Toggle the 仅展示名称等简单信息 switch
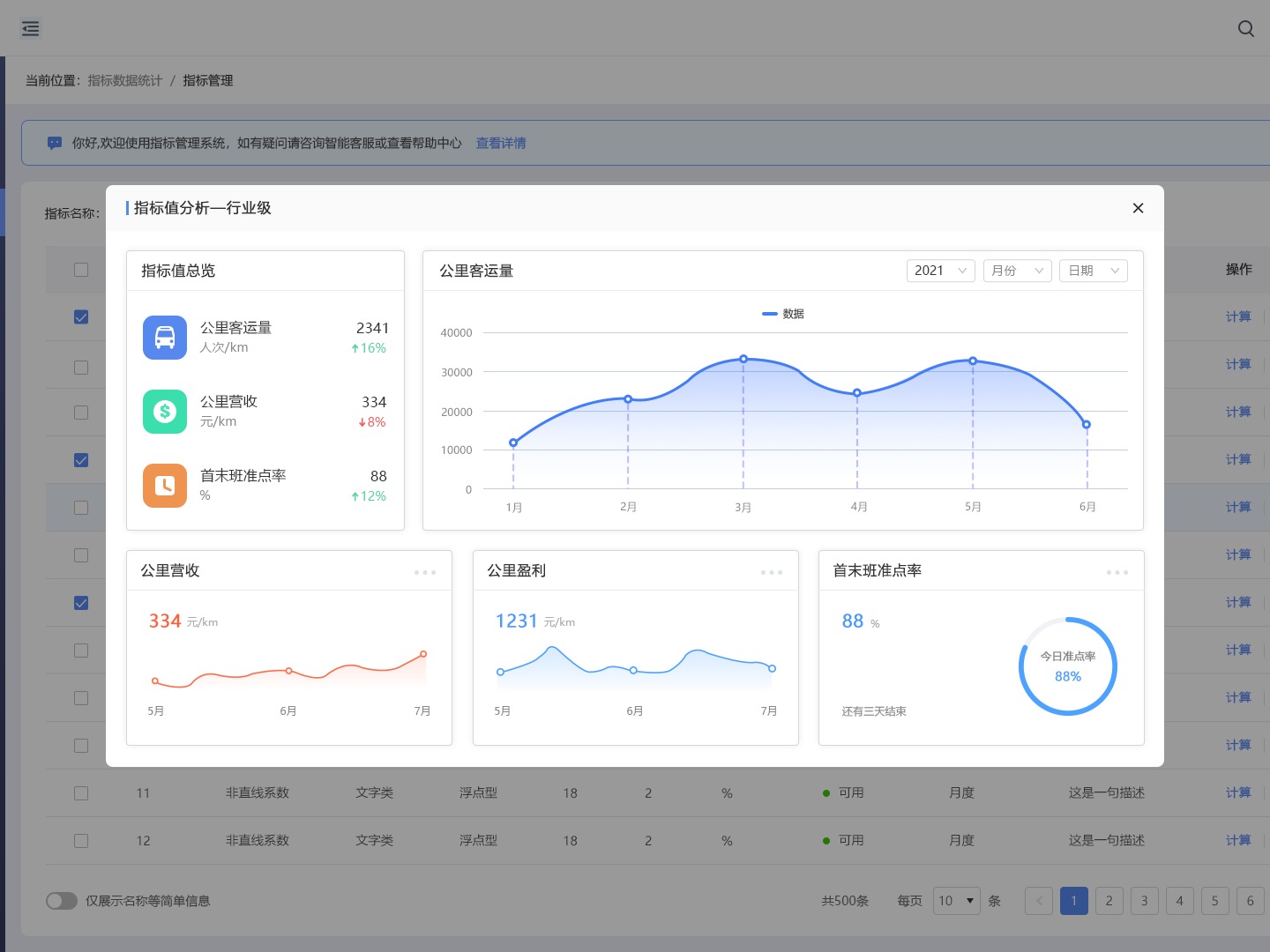The height and width of the screenshot is (952, 1270). tap(62, 901)
